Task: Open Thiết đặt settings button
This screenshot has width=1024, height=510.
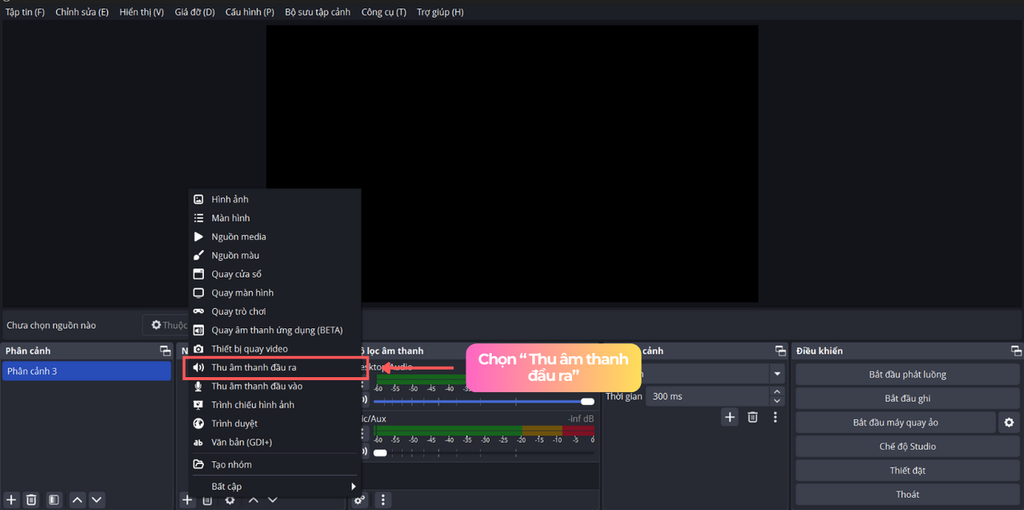Action: 907,470
